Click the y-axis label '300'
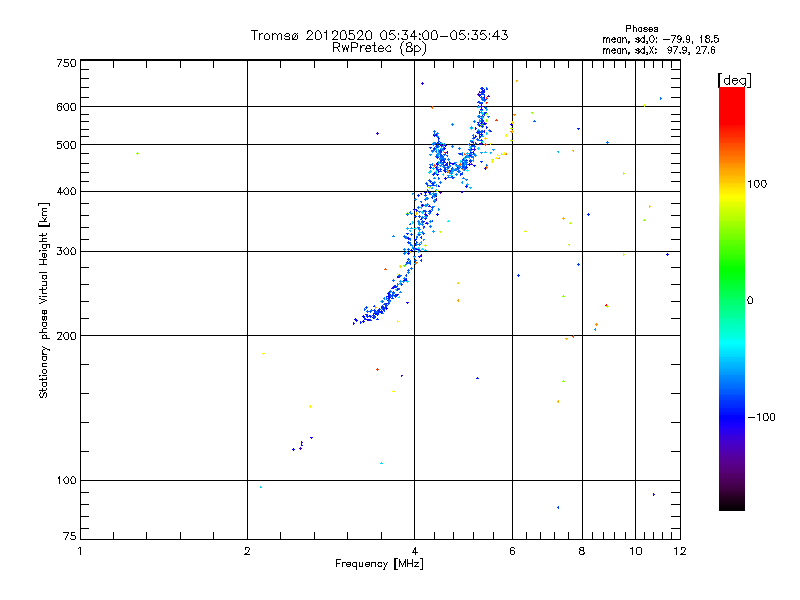Viewport: 800px width, 600px height. coord(66,252)
